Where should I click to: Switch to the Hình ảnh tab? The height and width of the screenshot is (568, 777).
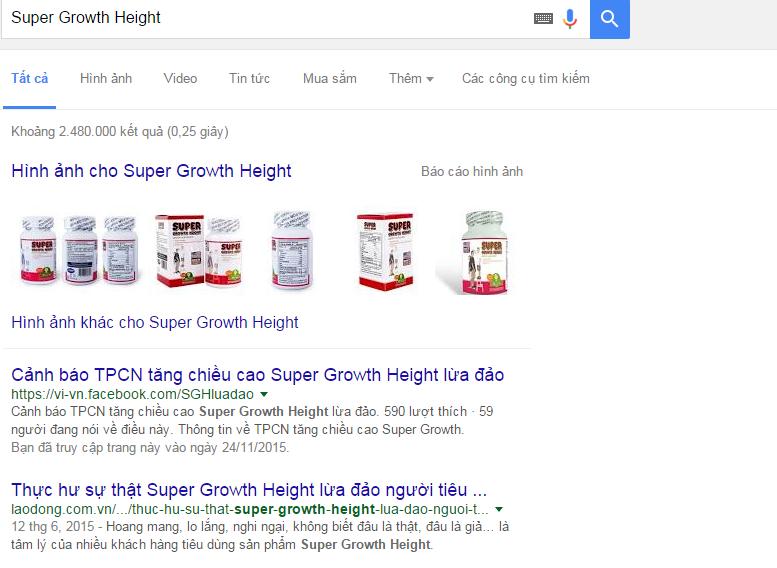tap(106, 78)
